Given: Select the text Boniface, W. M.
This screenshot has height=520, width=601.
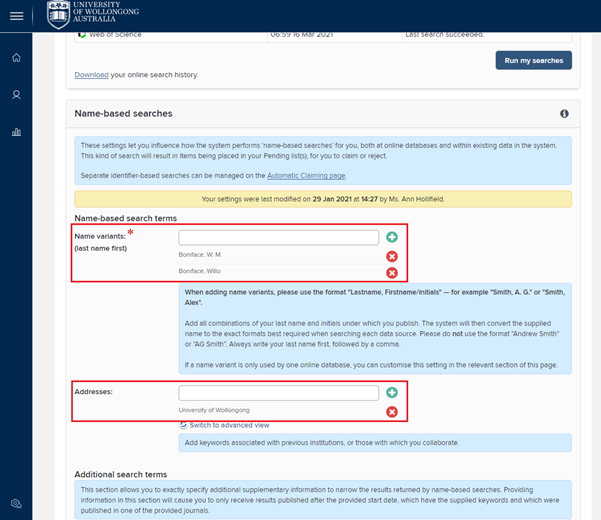Looking at the screenshot, I should (200, 255).
